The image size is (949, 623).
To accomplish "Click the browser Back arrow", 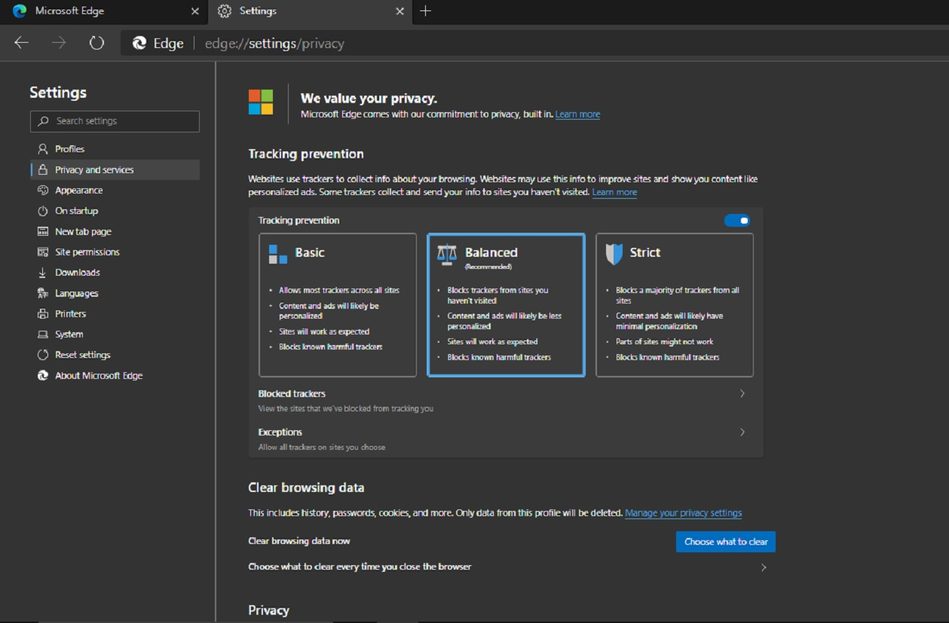I will pyautogui.click(x=22, y=43).
